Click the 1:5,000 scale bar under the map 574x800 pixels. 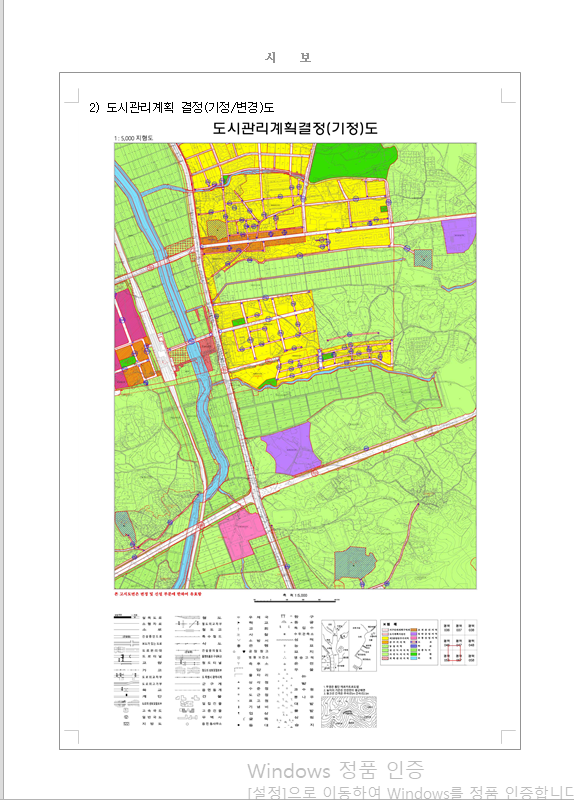click(x=296, y=598)
